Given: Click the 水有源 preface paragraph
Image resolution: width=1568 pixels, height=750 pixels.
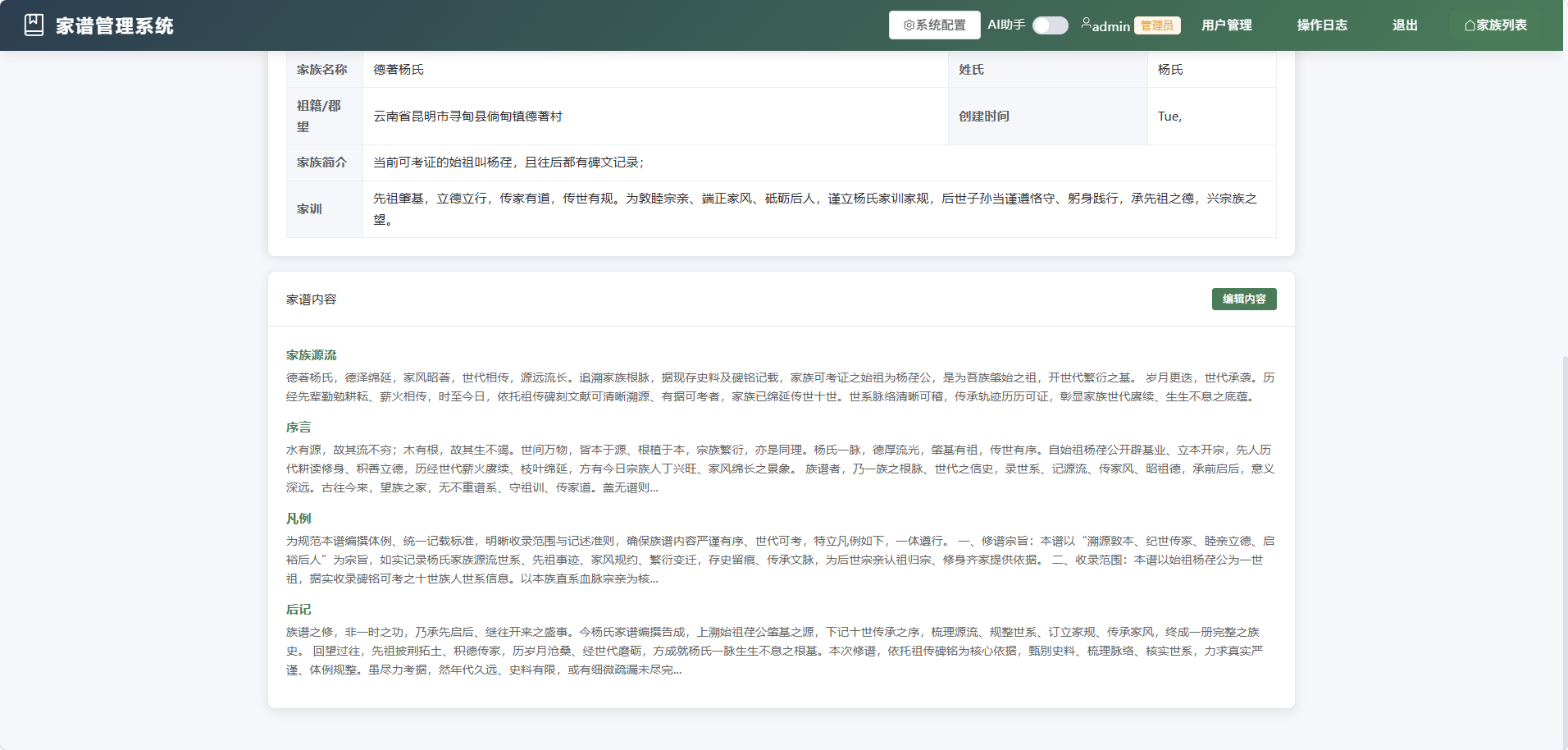Looking at the screenshot, I should pos(781,469).
